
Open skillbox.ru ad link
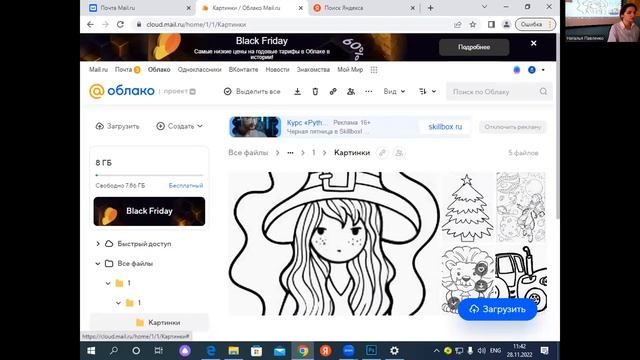[445, 127]
